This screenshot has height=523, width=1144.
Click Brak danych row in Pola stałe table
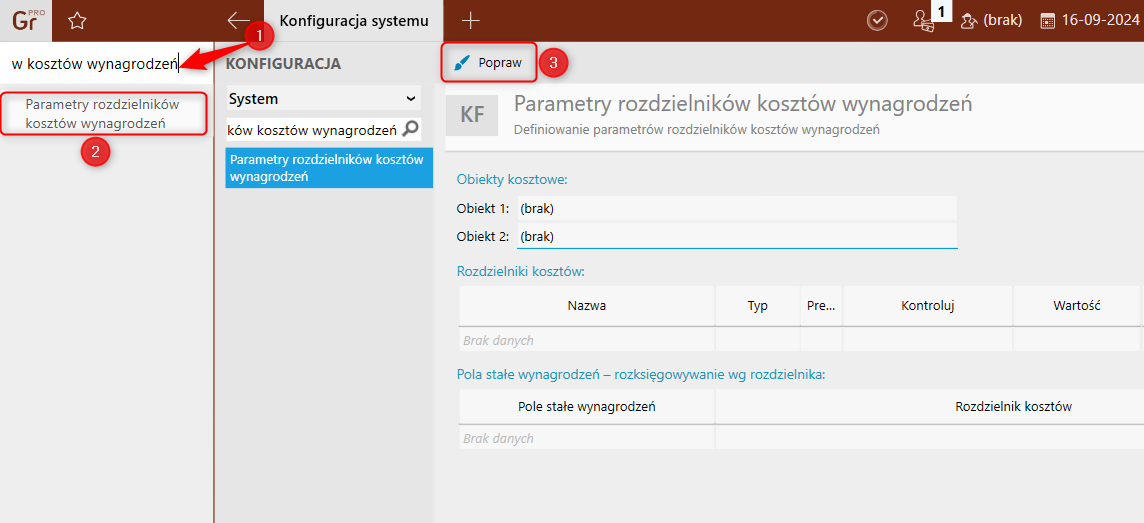(x=801, y=438)
